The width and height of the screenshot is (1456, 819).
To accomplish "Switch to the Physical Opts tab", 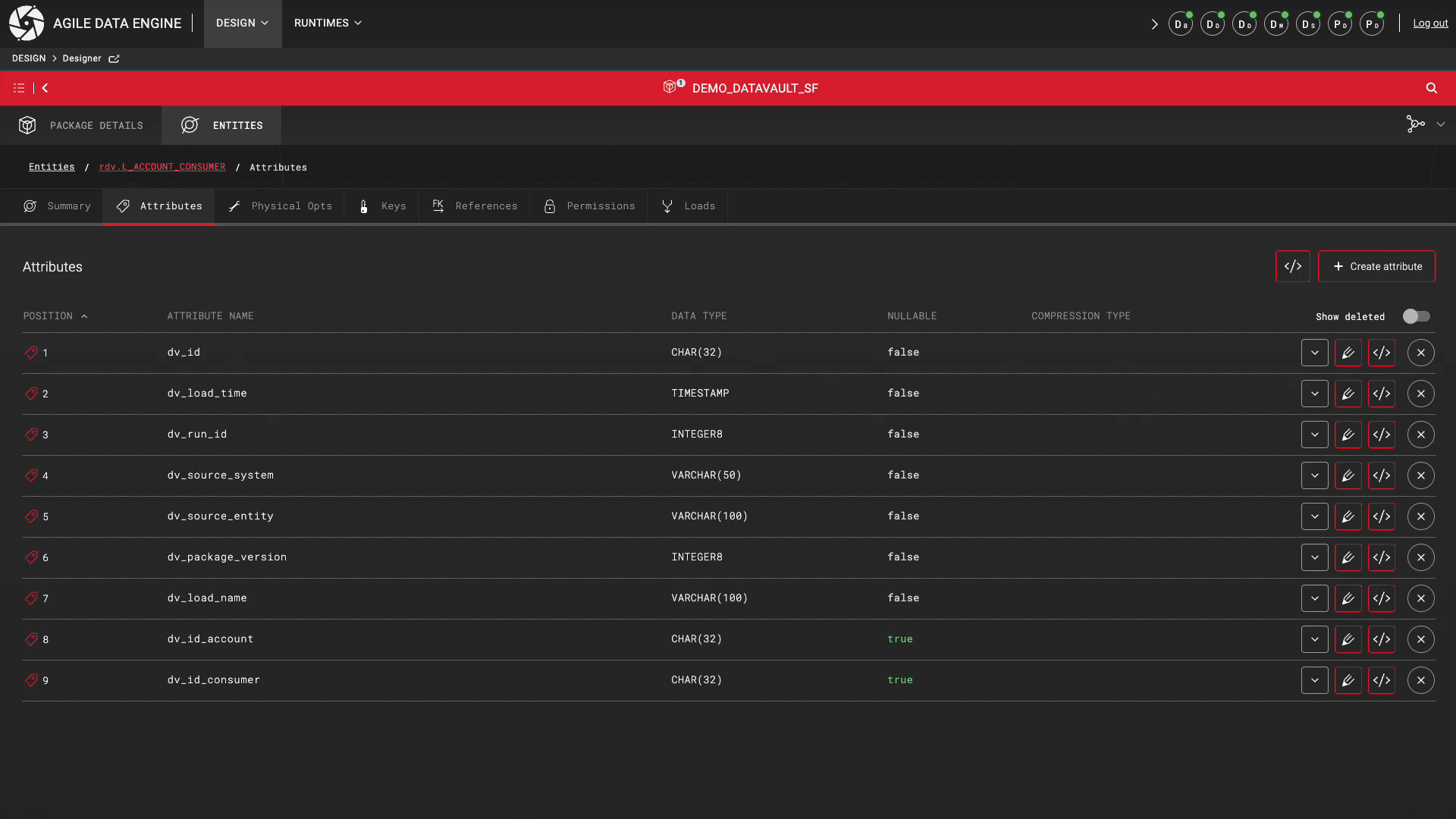I will 281,205.
